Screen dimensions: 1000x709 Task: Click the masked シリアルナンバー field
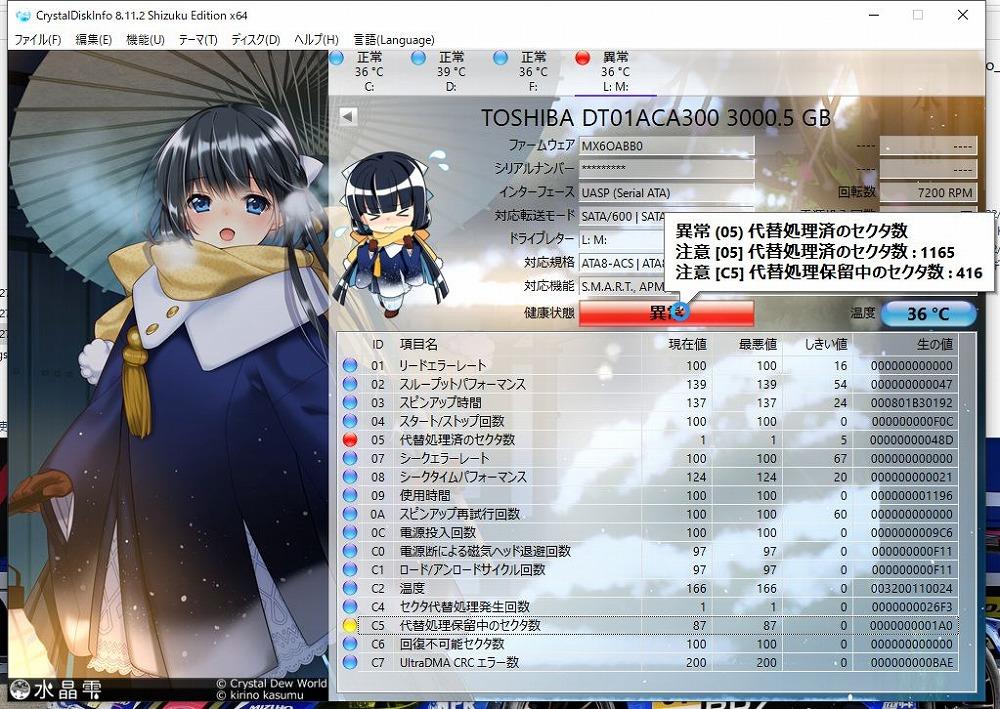pos(666,169)
